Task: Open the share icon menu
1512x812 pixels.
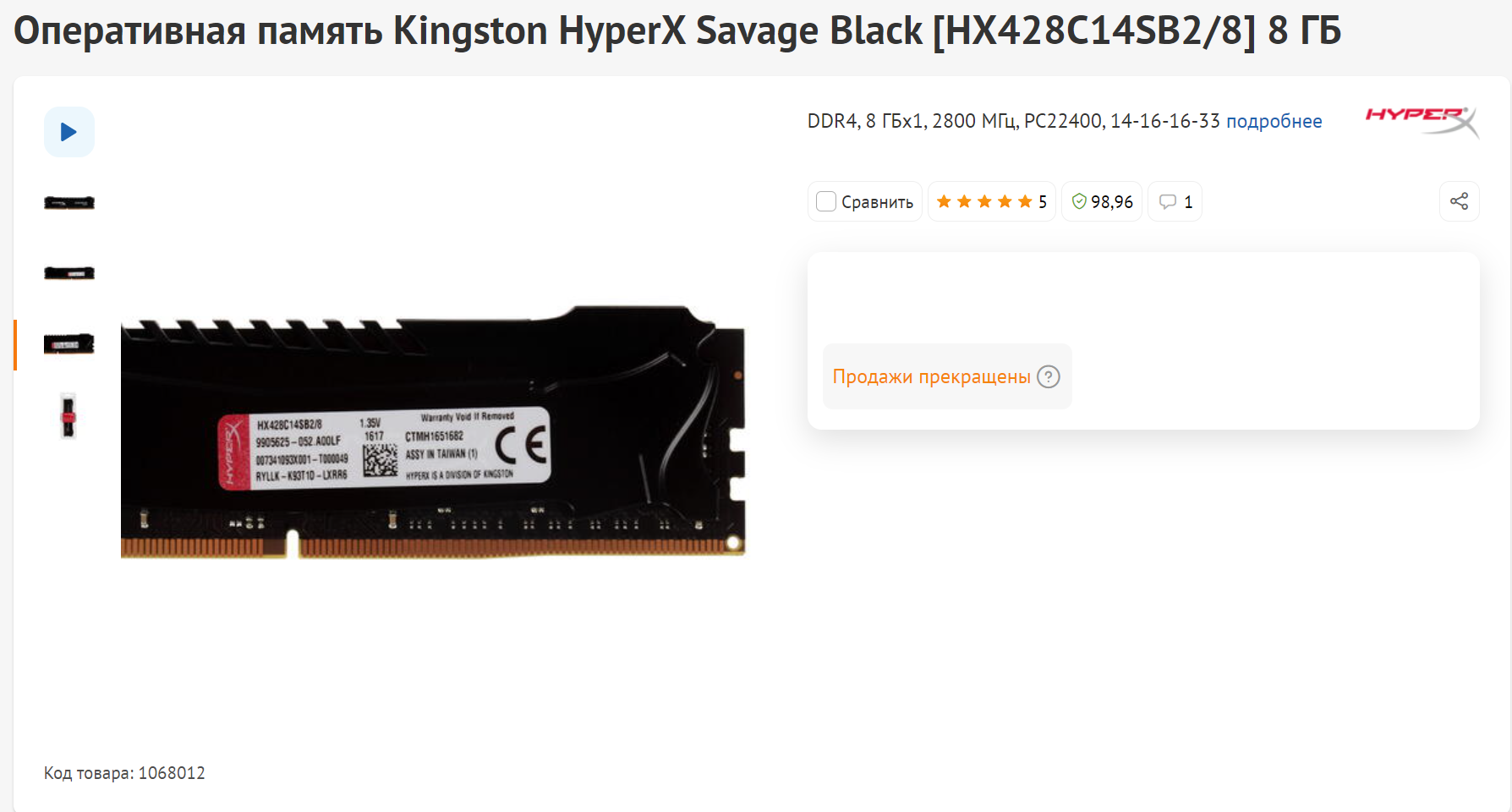Action: pyautogui.click(x=1459, y=201)
